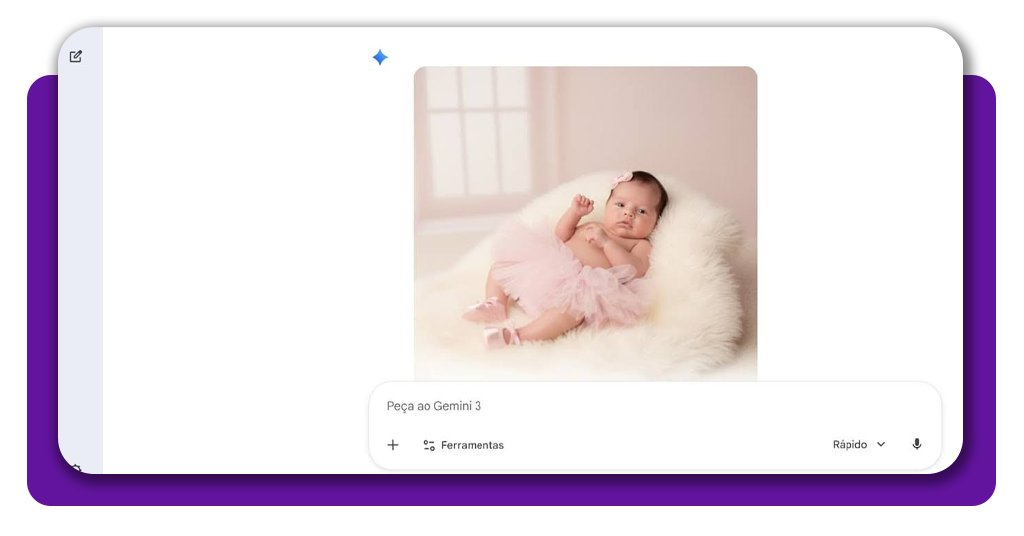1024x536 pixels.
Task: Click the collapsed left sidebar strip
Action: [x=80, y=250]
